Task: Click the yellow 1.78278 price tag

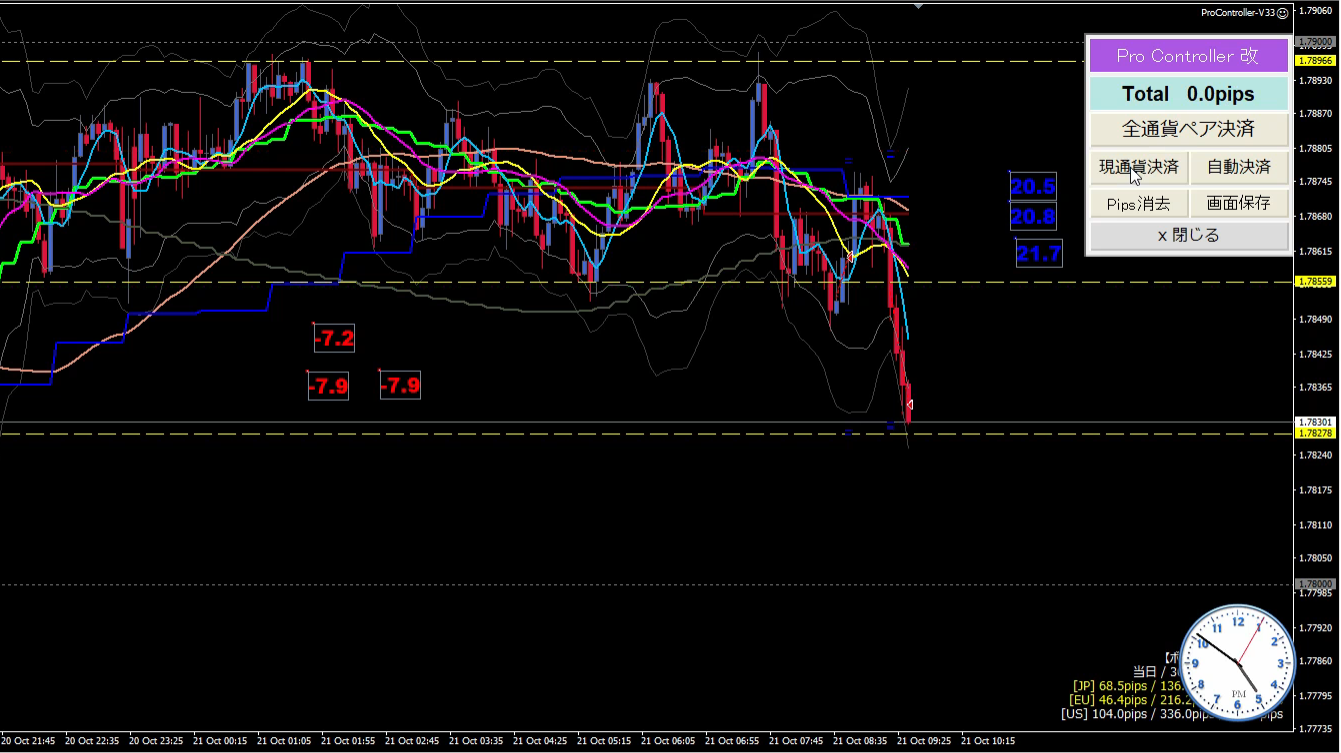Action: [x=1314, y=433]
